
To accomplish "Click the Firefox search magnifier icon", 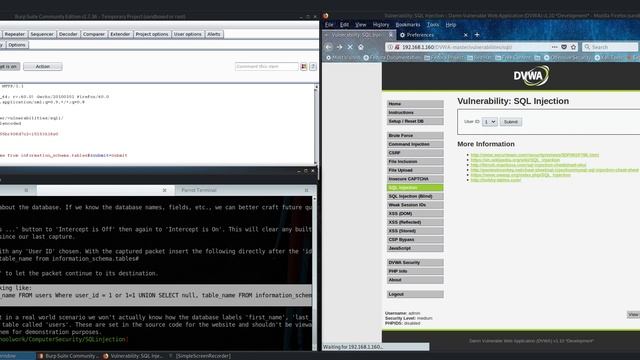I will click(587, 47).
